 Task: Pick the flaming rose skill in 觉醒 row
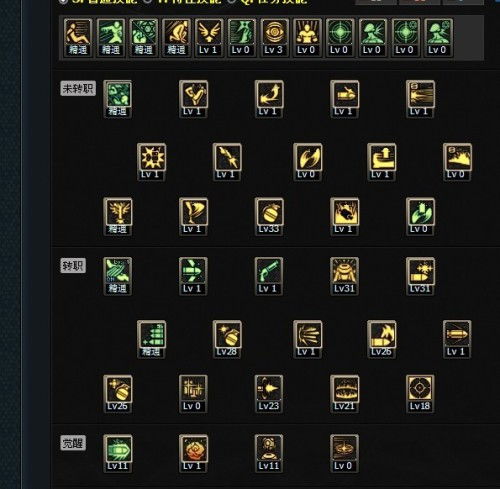pyautogui.click(x=193, y=453)
